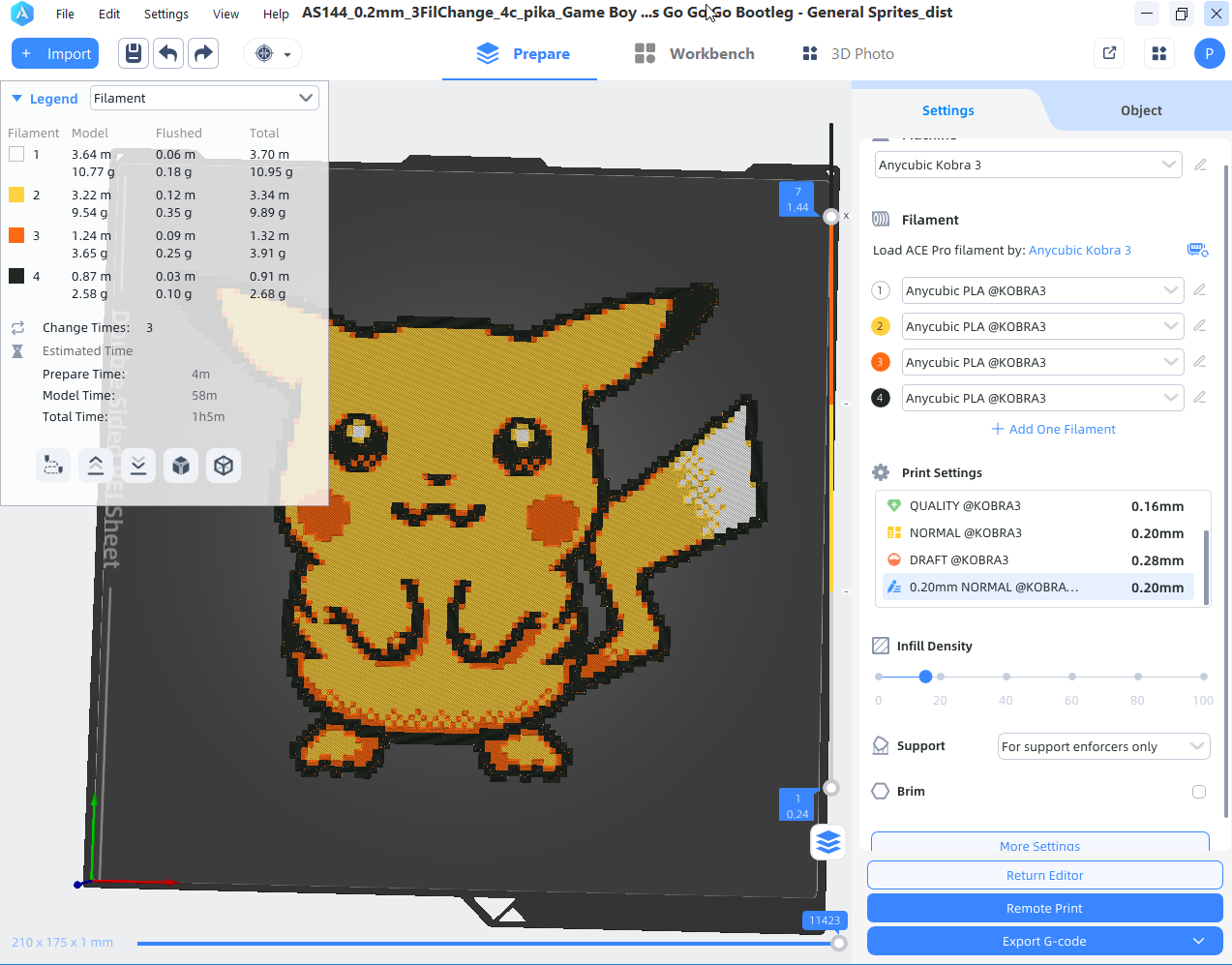The image size is (1232, 965).
Task: Open the apps grid icon
Action: [1158, 53]
